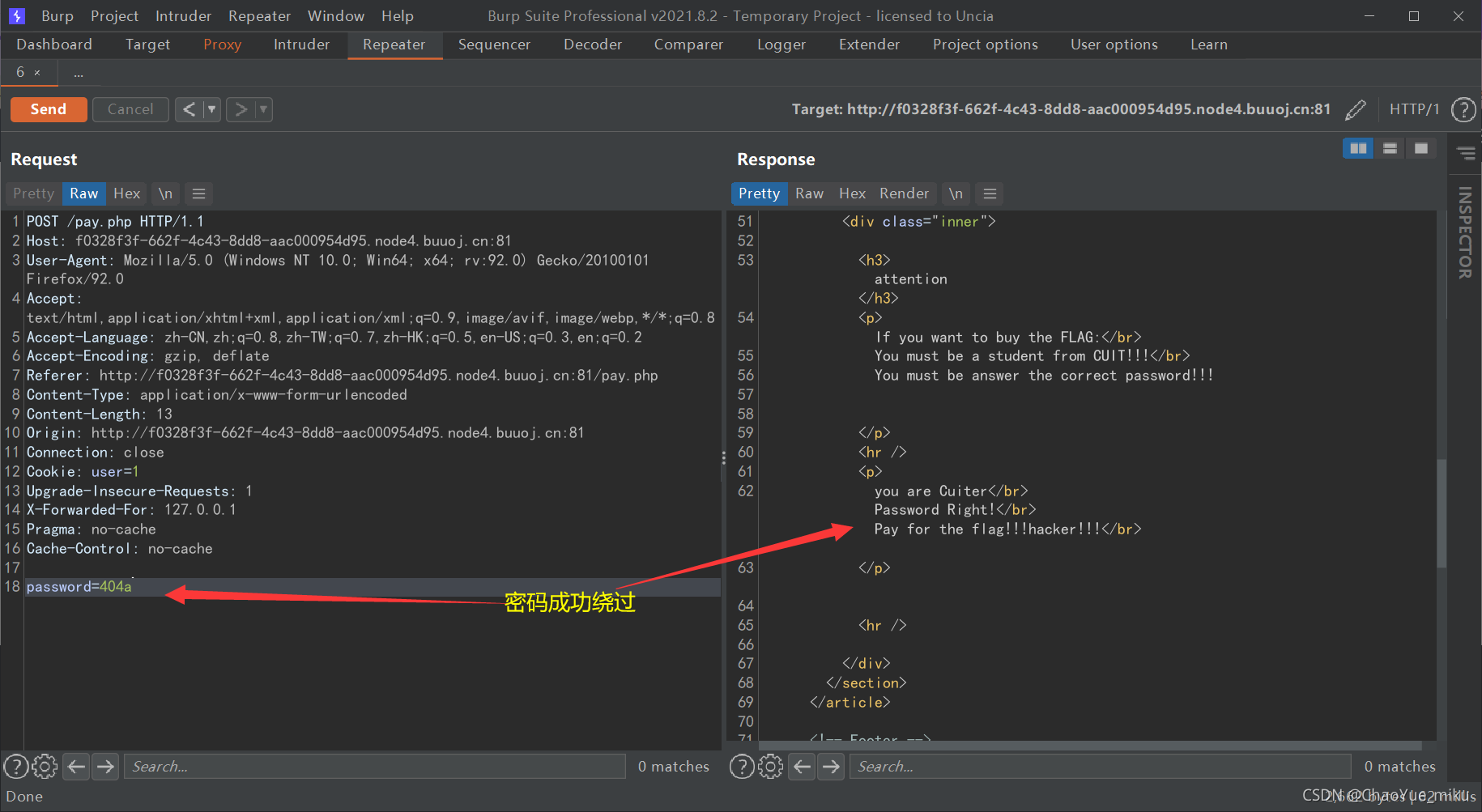
Task: Toggle Request non-printable characters \n button
Action: click(165, 193)
